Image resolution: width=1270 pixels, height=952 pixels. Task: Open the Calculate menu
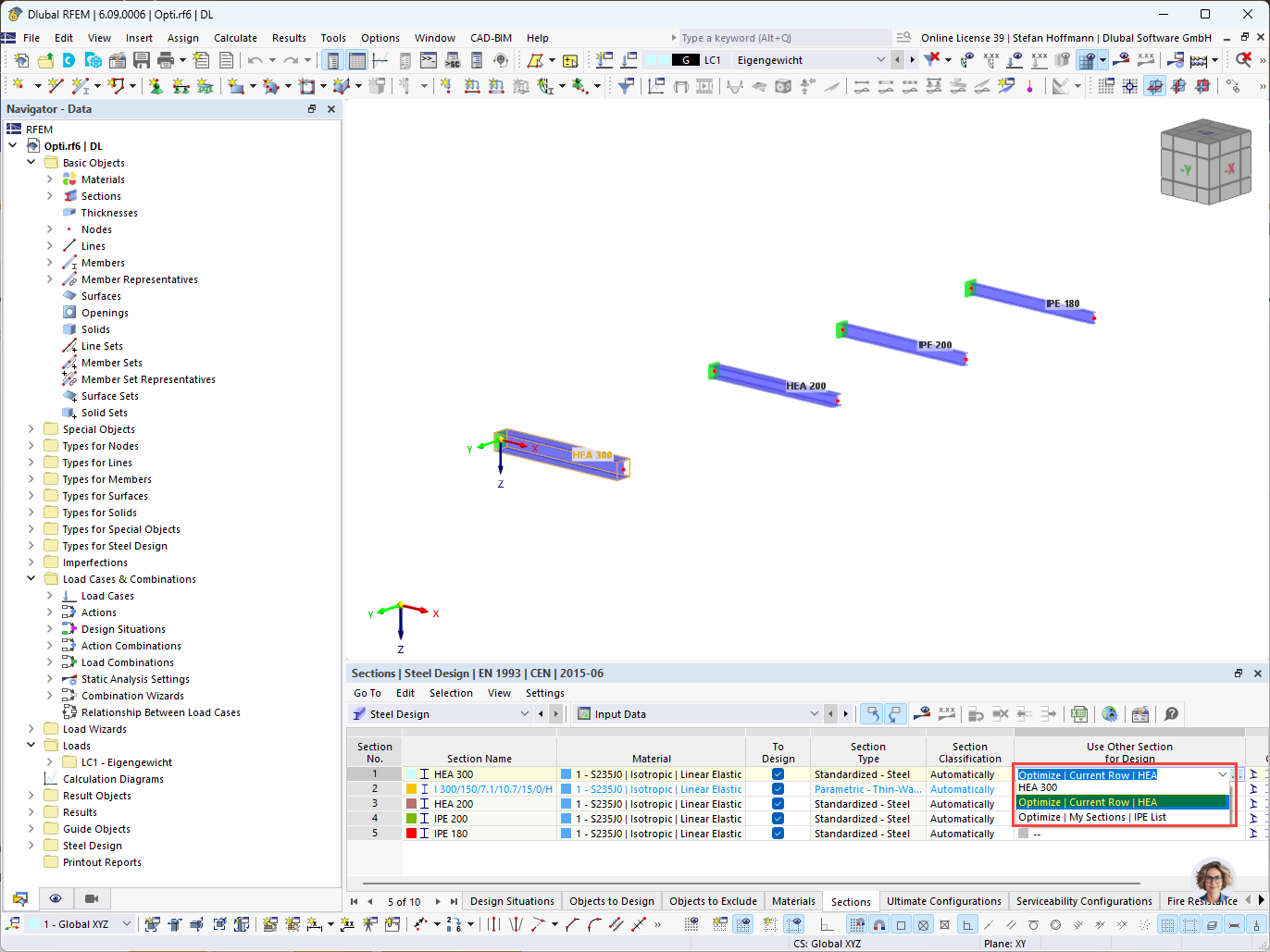tap(236, 38)
